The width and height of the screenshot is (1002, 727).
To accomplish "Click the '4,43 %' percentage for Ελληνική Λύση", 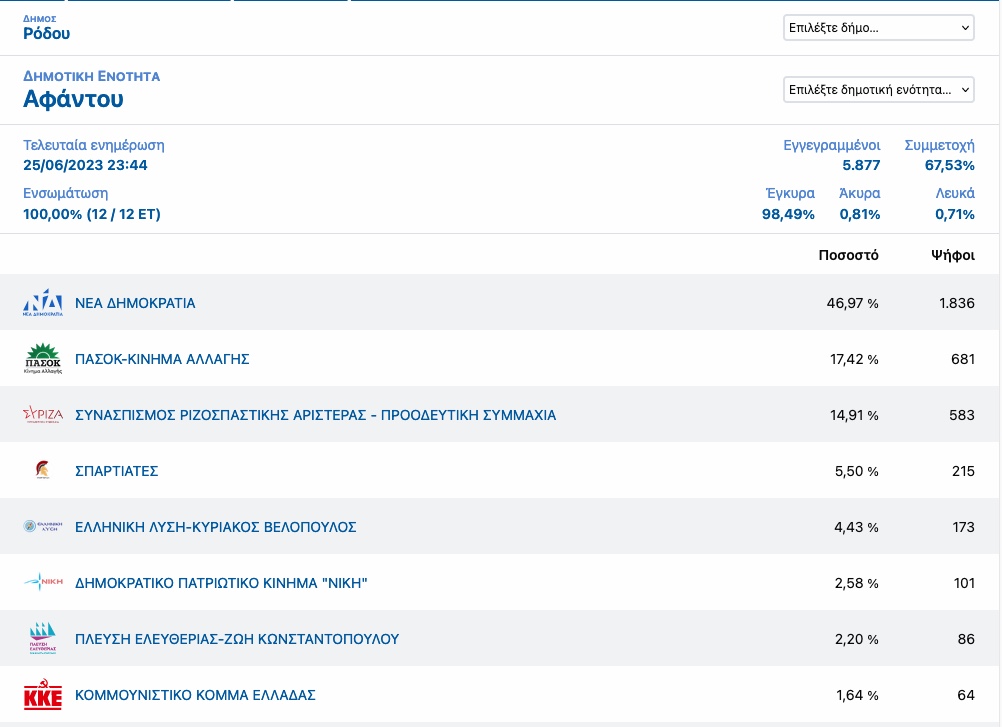I will [x=856, y=527].
